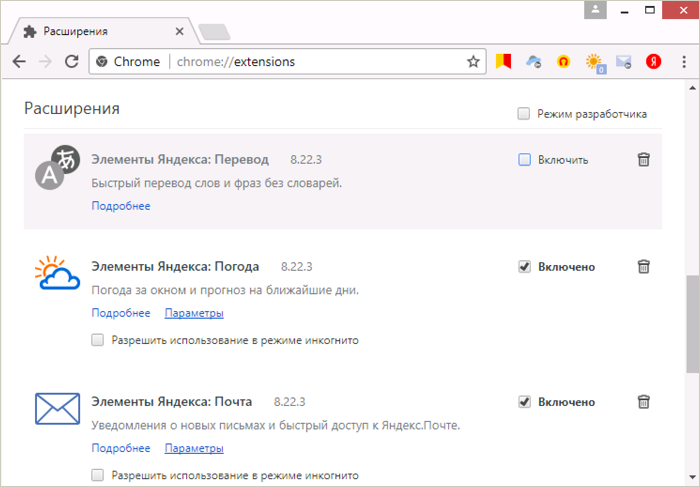Open Подробнее link for Погода extension
Viewport: 700px width, 487px height.
click(x=121, y=313)
